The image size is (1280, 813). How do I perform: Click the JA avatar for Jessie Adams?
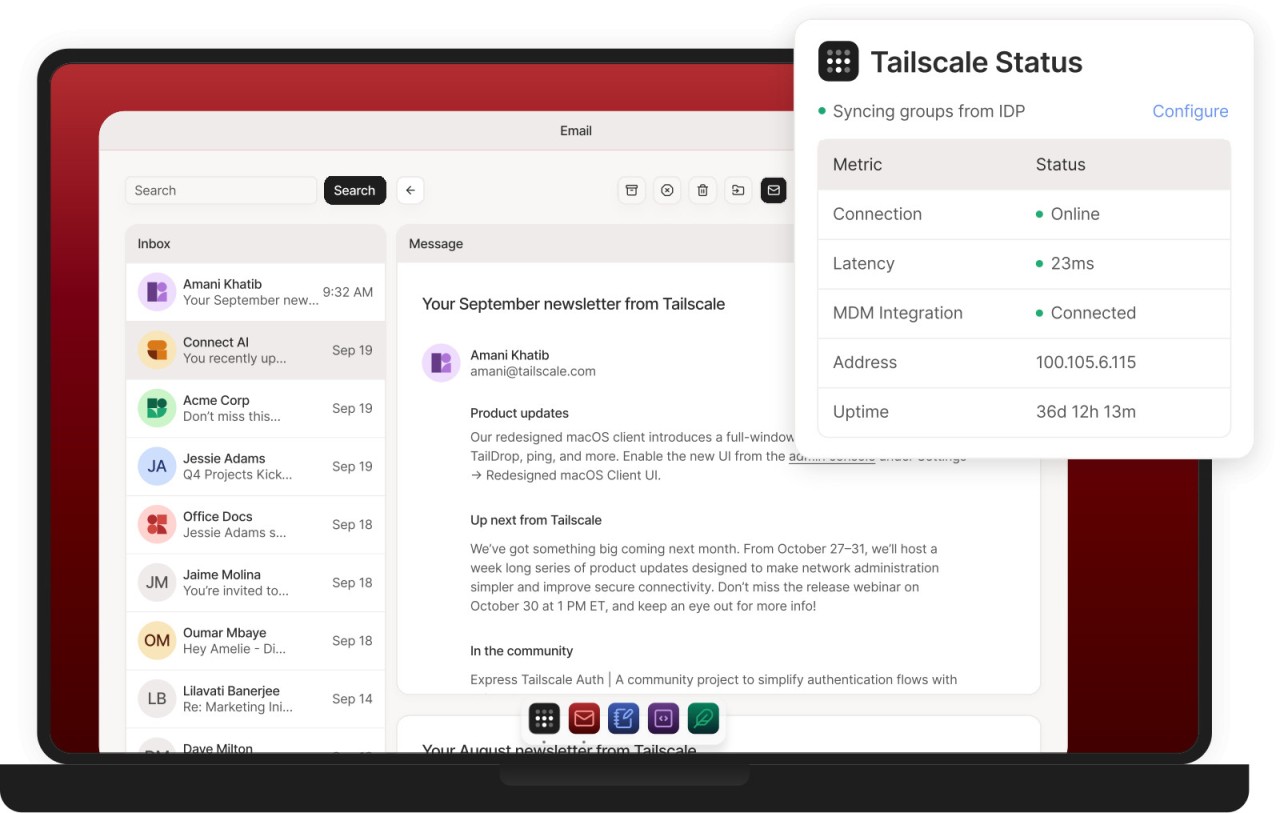(x=157, y=466)
